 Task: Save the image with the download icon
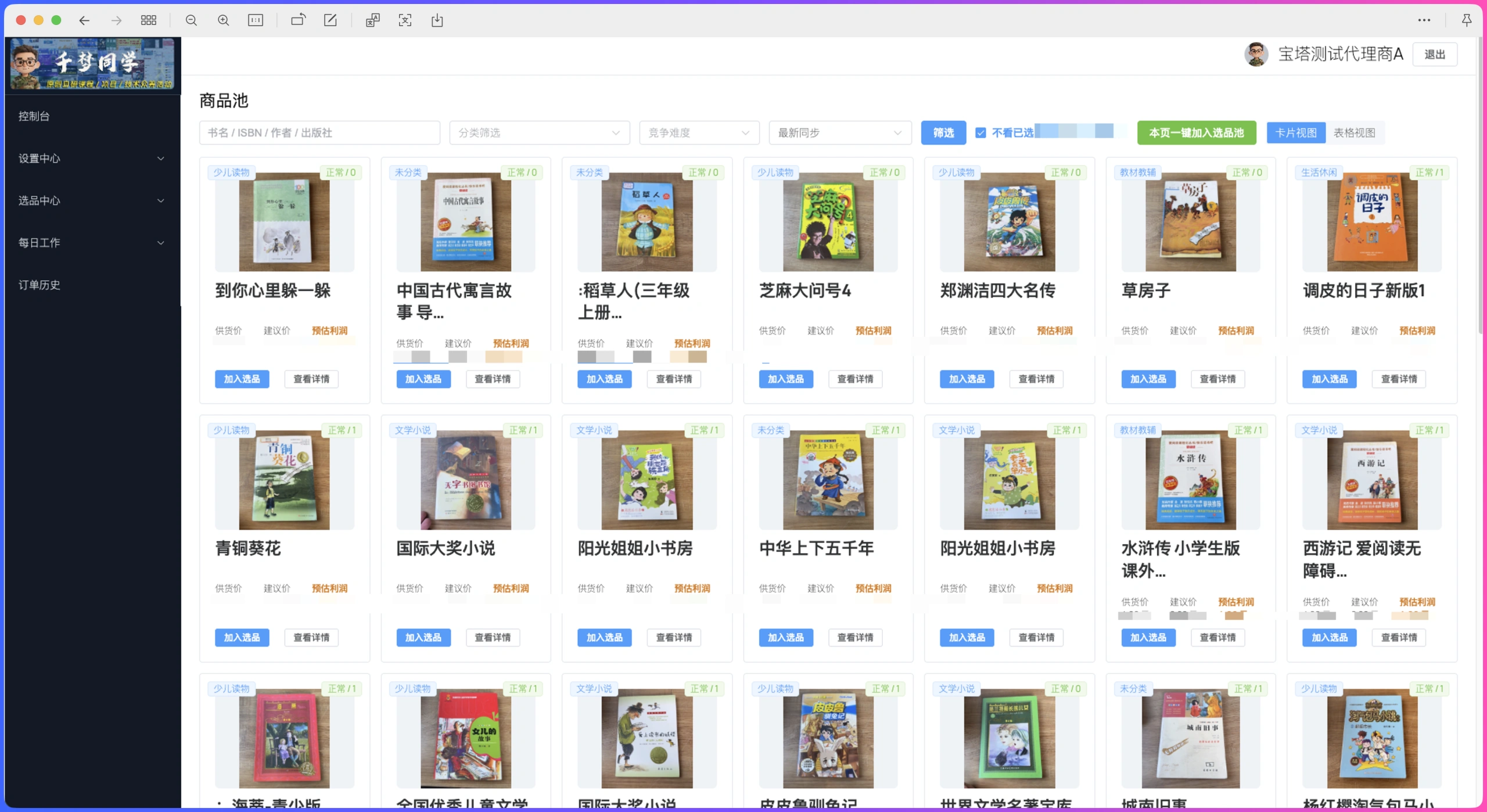pyautogui.click(x=437, y=20)
